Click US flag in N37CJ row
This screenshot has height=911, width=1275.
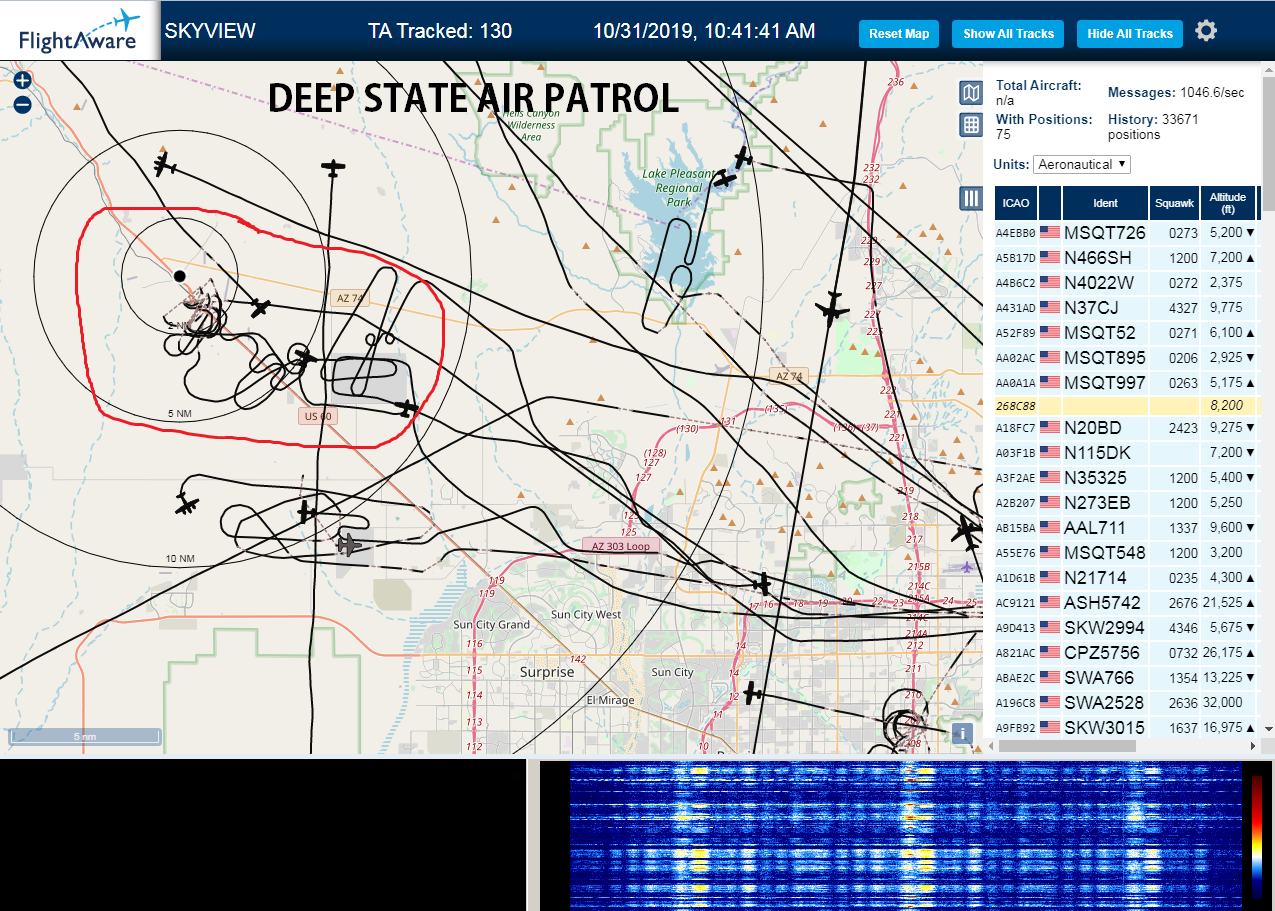pos(1049,307)
